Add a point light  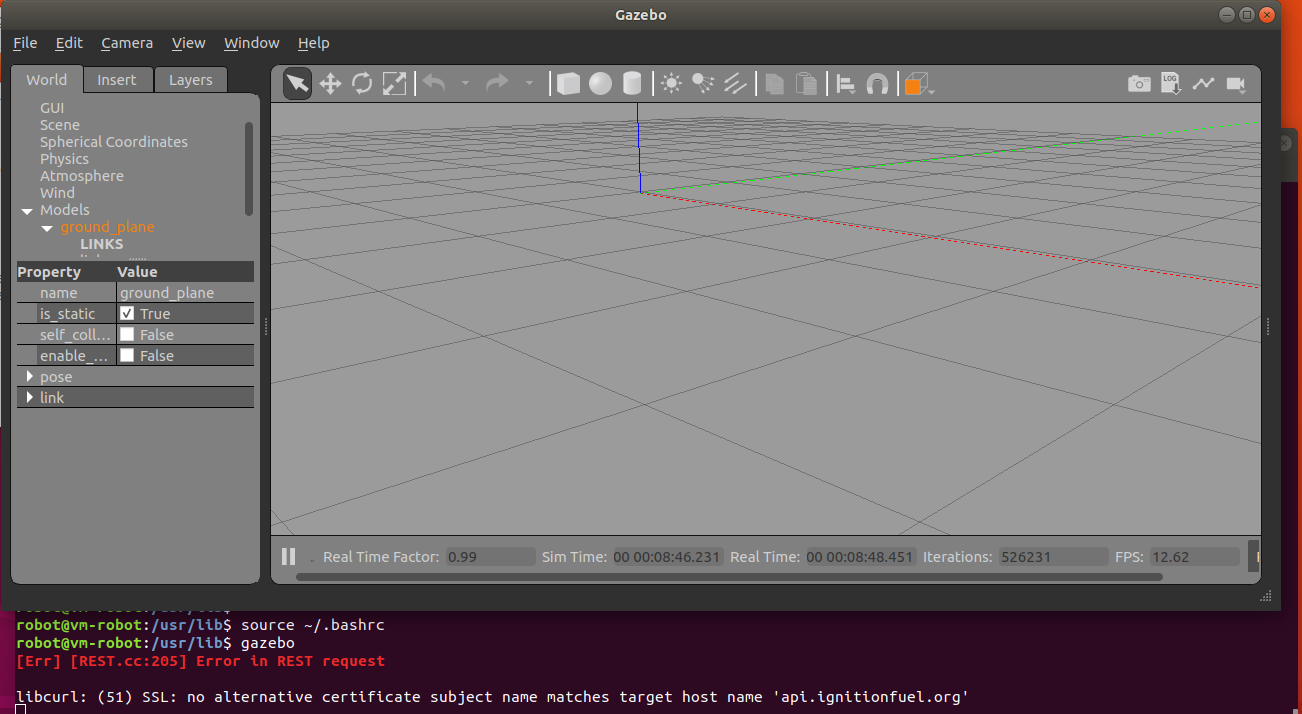click(x=672, y=84)
